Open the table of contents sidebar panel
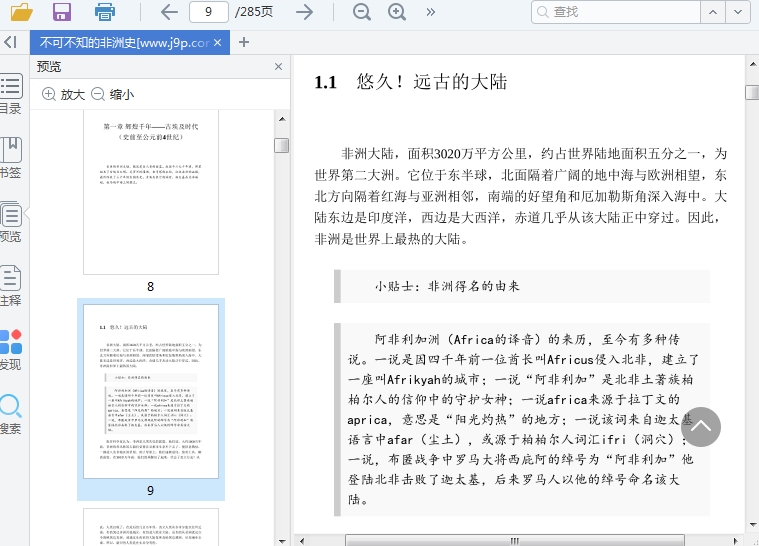Screen dimensions: 759x546 tap(10, 94)
